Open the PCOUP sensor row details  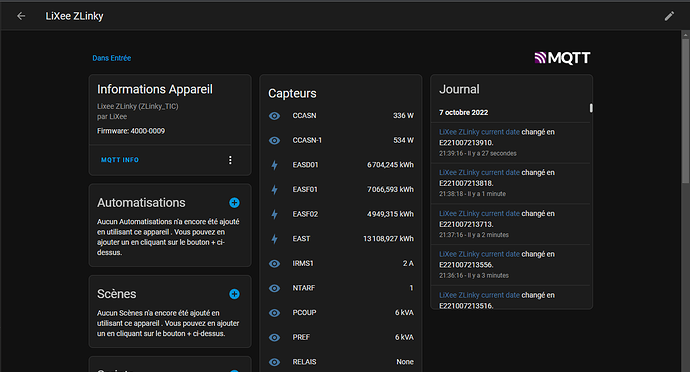coord(341,313)
